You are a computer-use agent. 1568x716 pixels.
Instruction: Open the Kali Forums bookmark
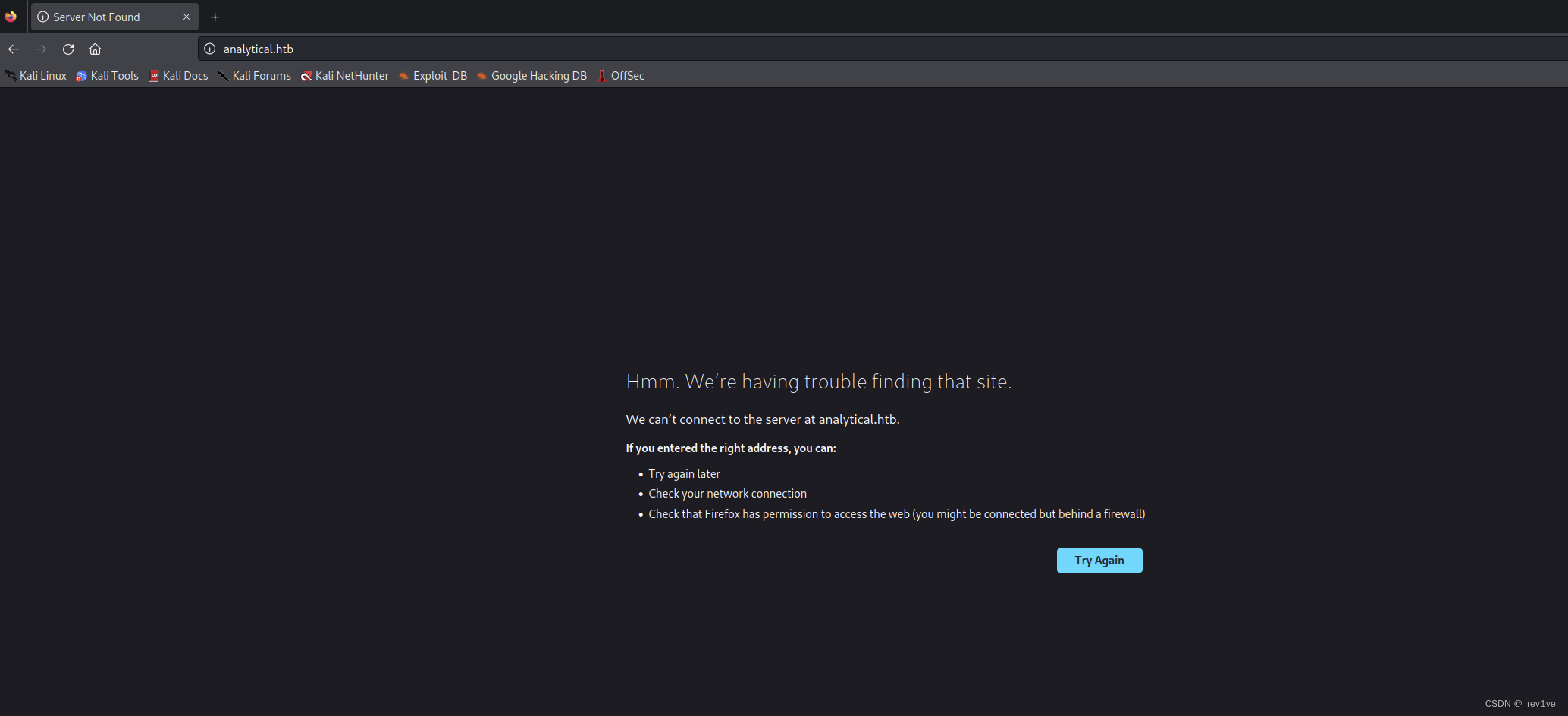254,76
